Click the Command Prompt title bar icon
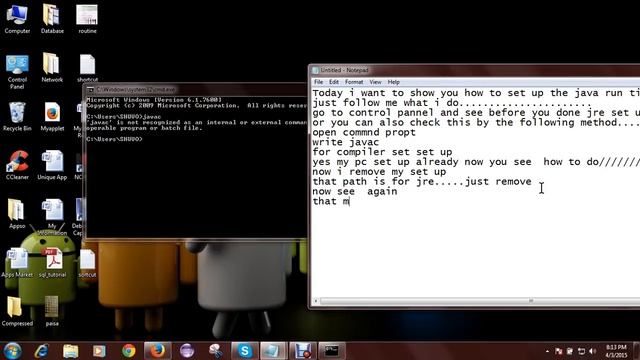 pyautogui.click(x=91, y=89)
